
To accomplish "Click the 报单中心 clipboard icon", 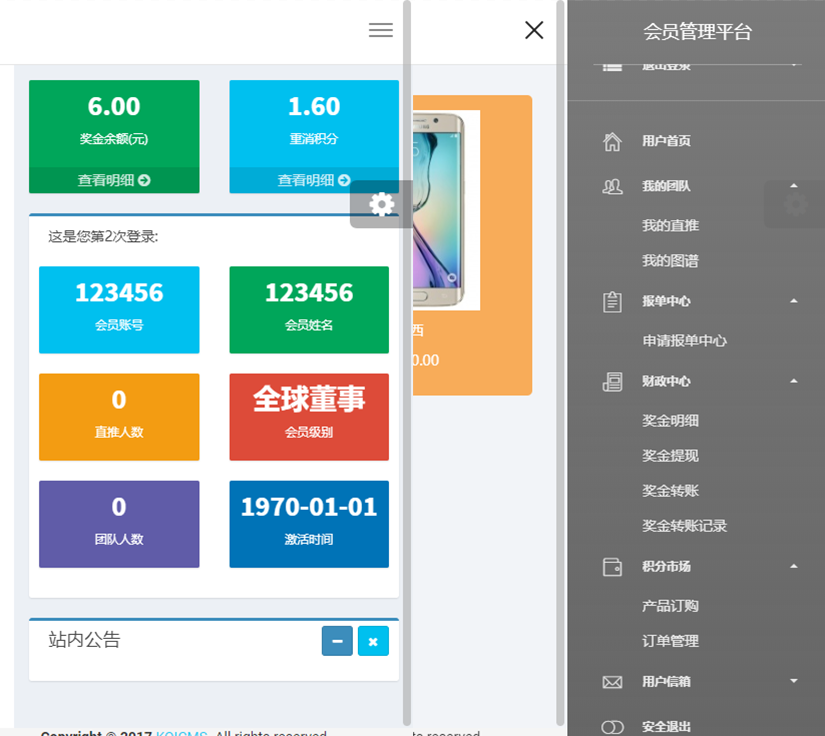I will point(612,301).
